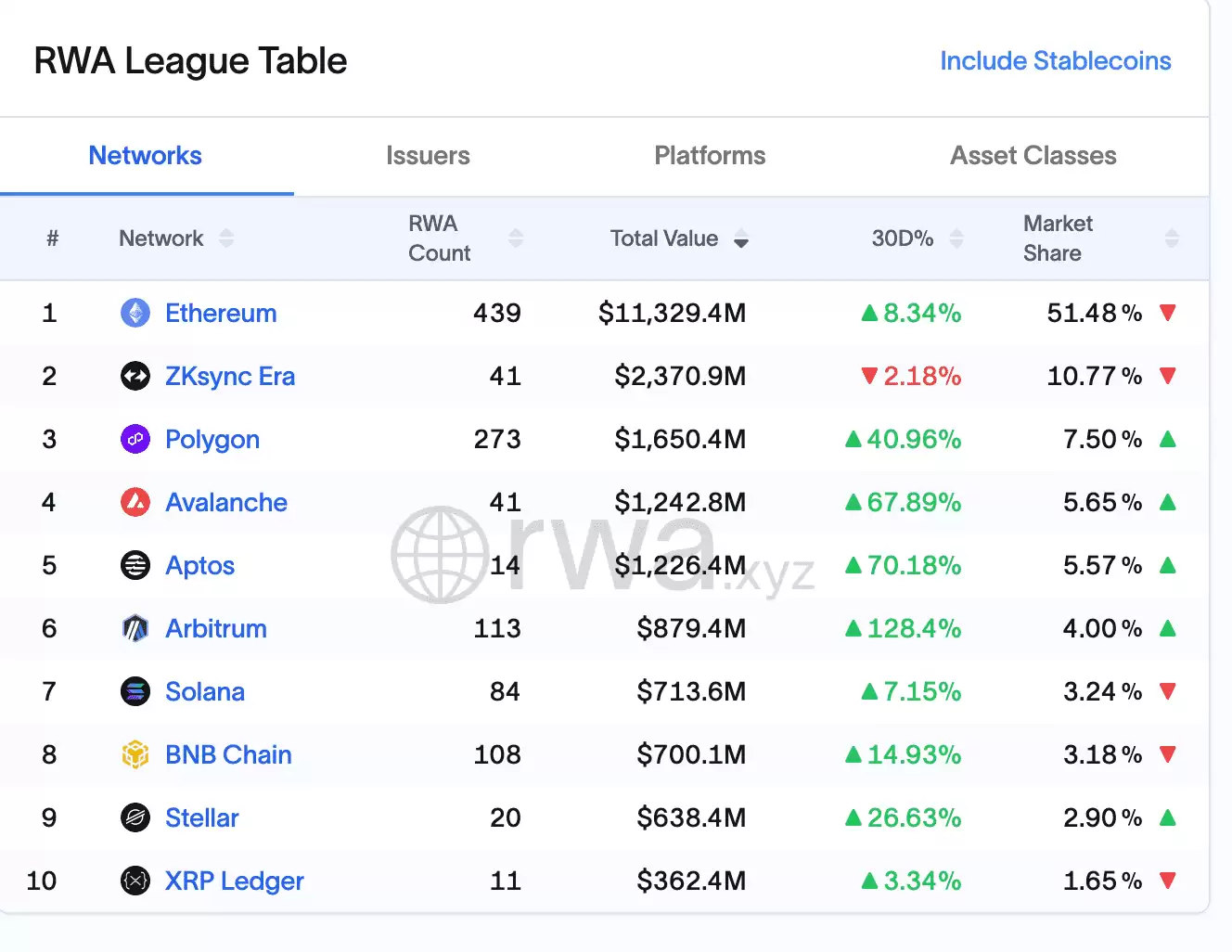Click the Stellar logo icon
Image resolution: width=1232 pixels, height=952 pixels.
click(x=135, y=818)
